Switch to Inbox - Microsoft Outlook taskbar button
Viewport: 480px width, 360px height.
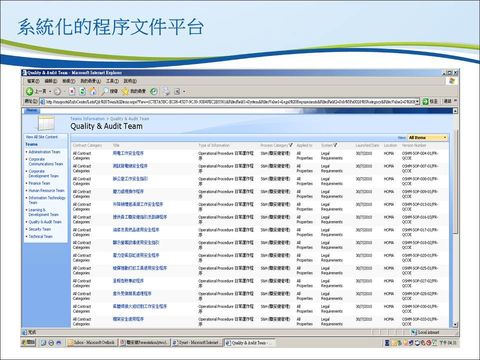pos(92,342)
